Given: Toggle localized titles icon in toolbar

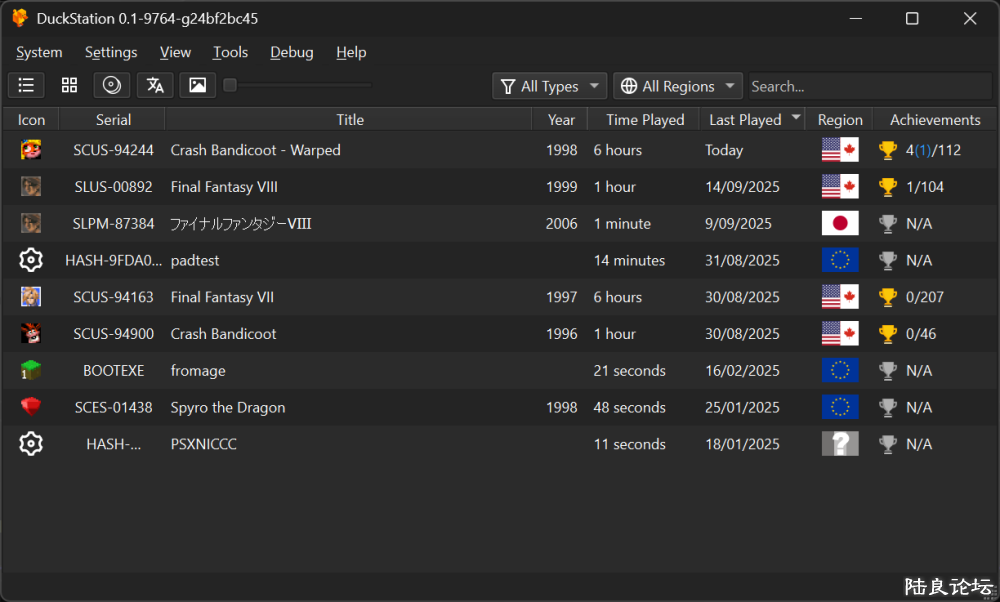Looking at the screenshot, I should point(155,86).
